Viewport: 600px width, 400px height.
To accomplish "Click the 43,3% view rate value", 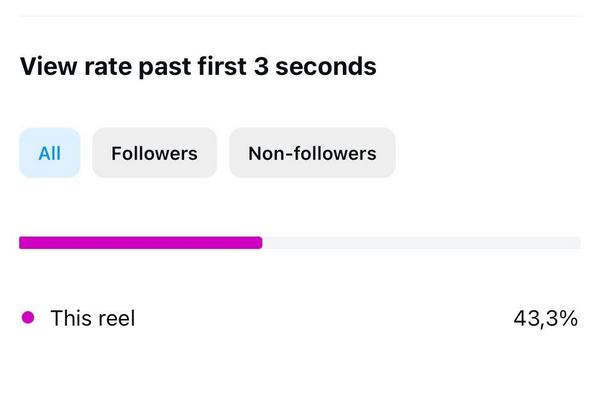I will point(545,319).
